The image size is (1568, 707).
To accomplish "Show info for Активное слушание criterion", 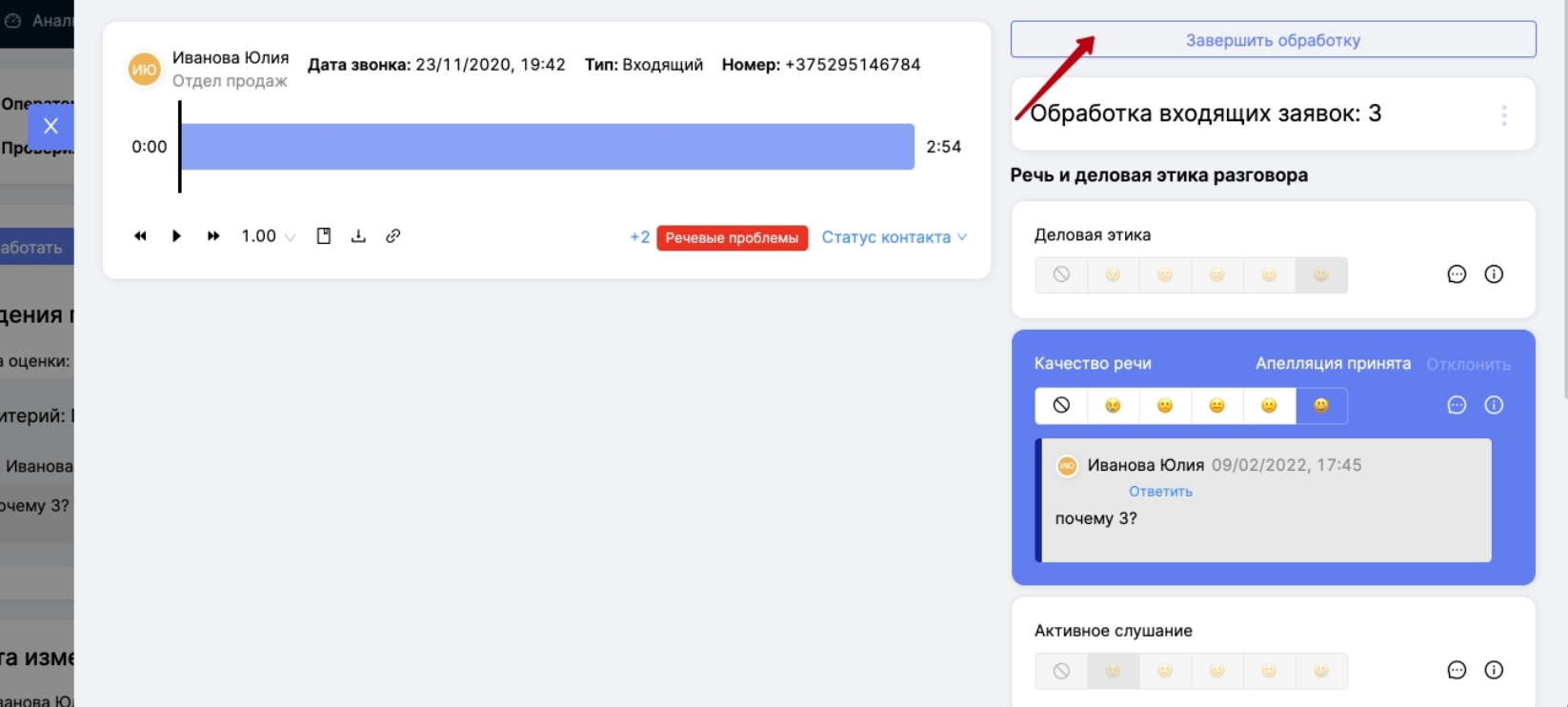I will (x=1494, y=670).
